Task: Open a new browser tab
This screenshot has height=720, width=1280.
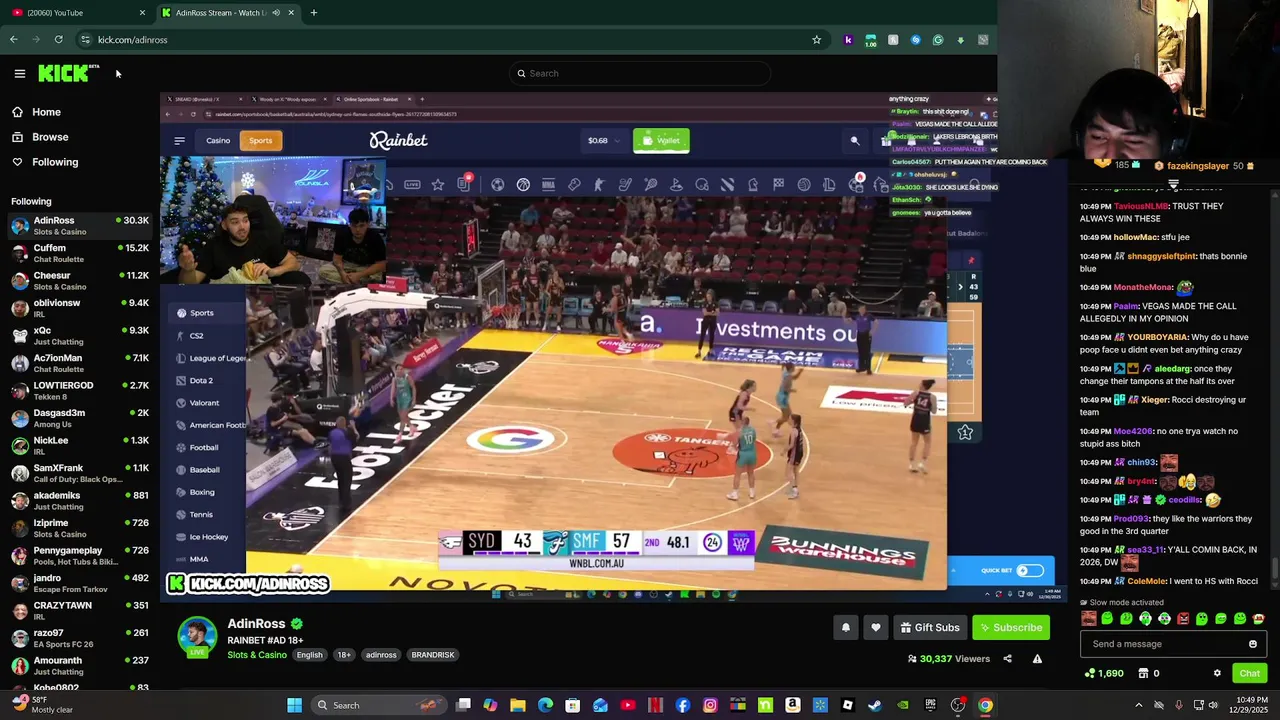Action: (x=314, y=13)
